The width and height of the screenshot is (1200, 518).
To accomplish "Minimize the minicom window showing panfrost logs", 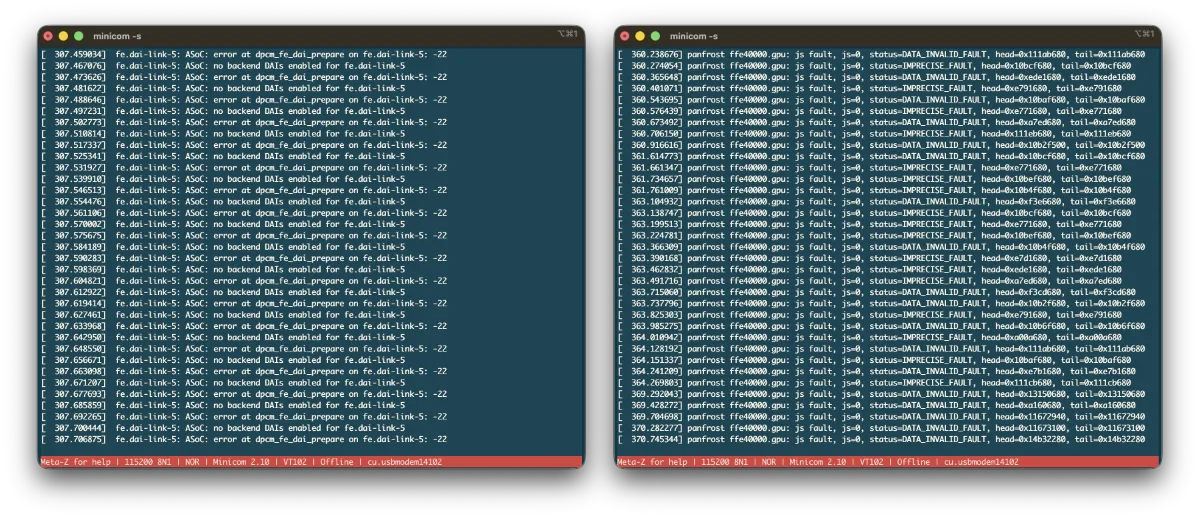I will coord(639,35).
